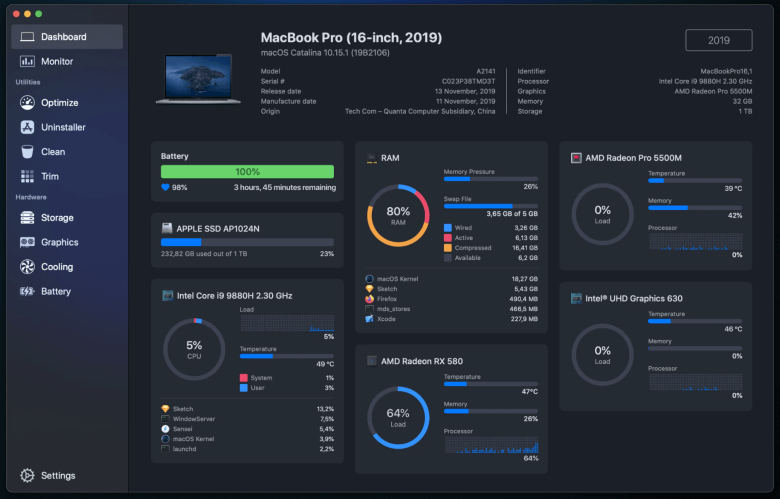Click the Uninstaller app icon
780x499 pixels.
[x=27, y=127]
